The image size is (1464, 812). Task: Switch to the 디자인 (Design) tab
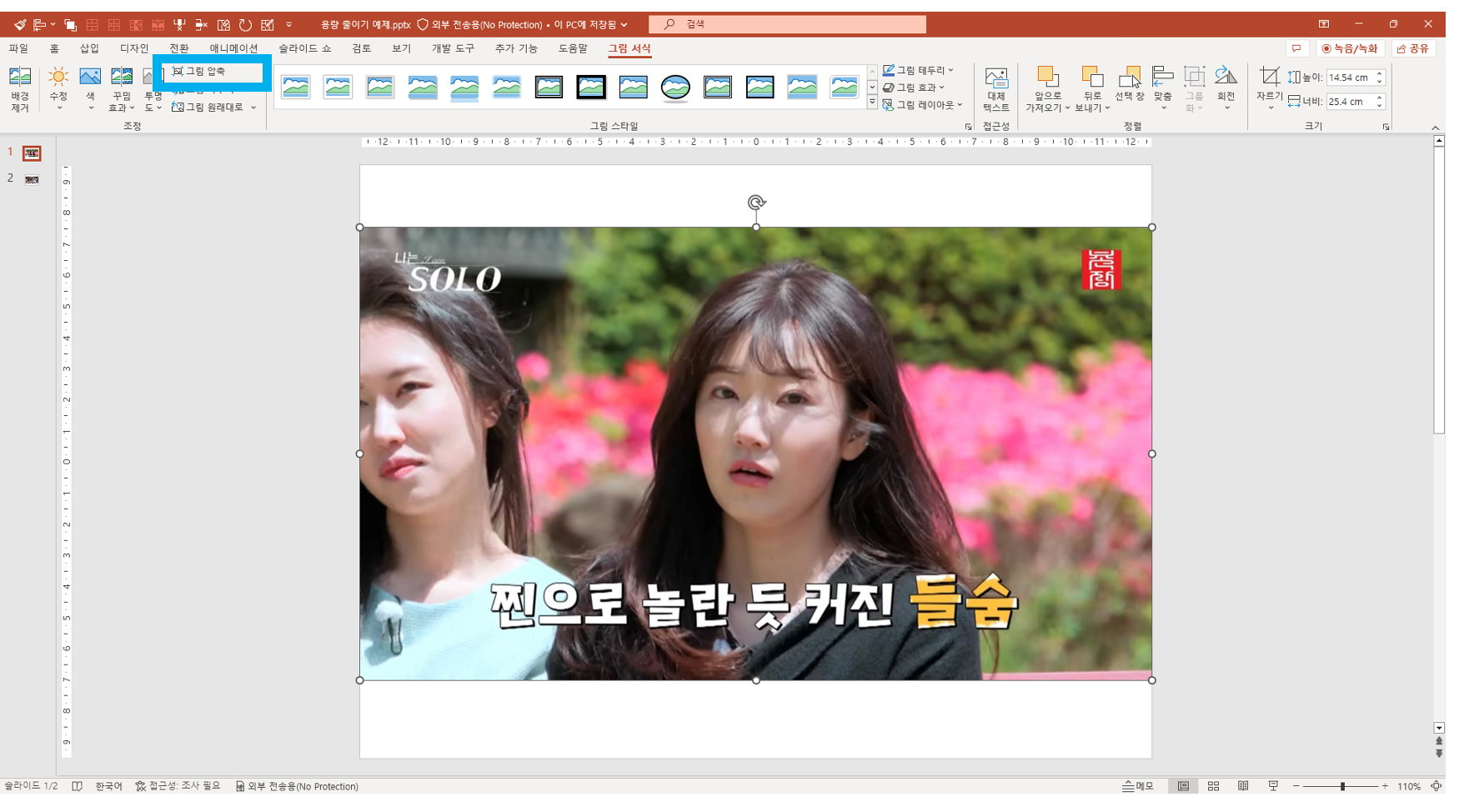[134, 49]
